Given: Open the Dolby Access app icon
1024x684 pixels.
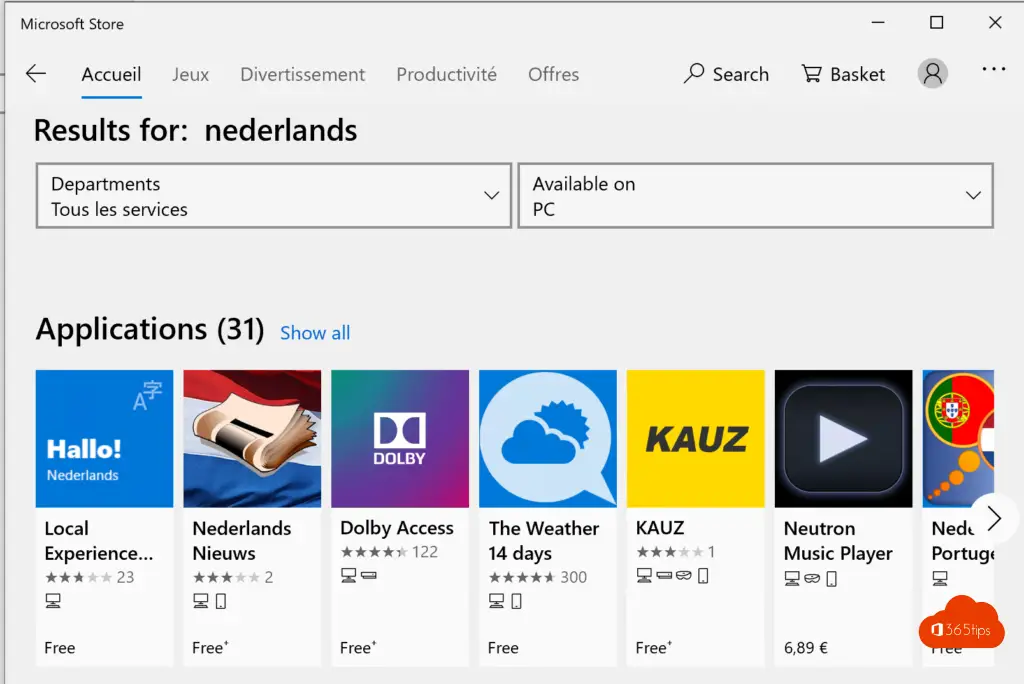Looking at the screenshot, I should [400, 438].
